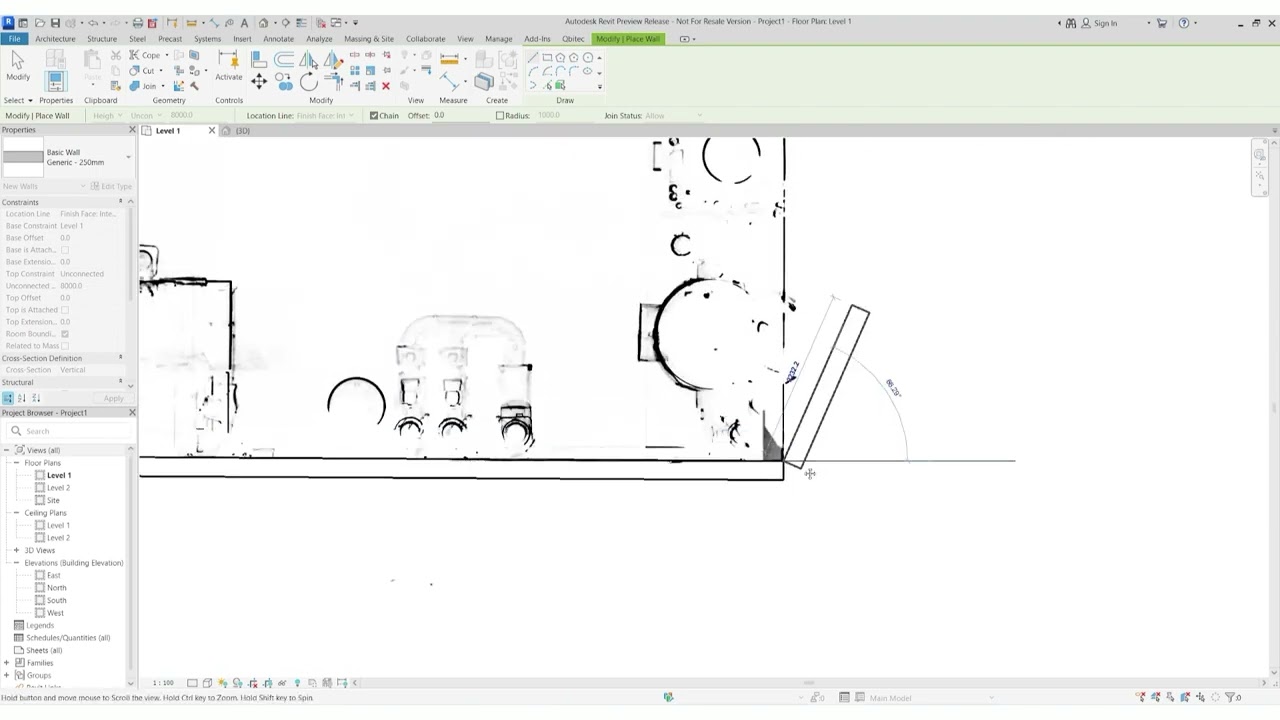Image resolution: width=1280 pixels, height=720 pixels.
Task: Click the Text tool in quick access toolbar
Action: [244, 23]
